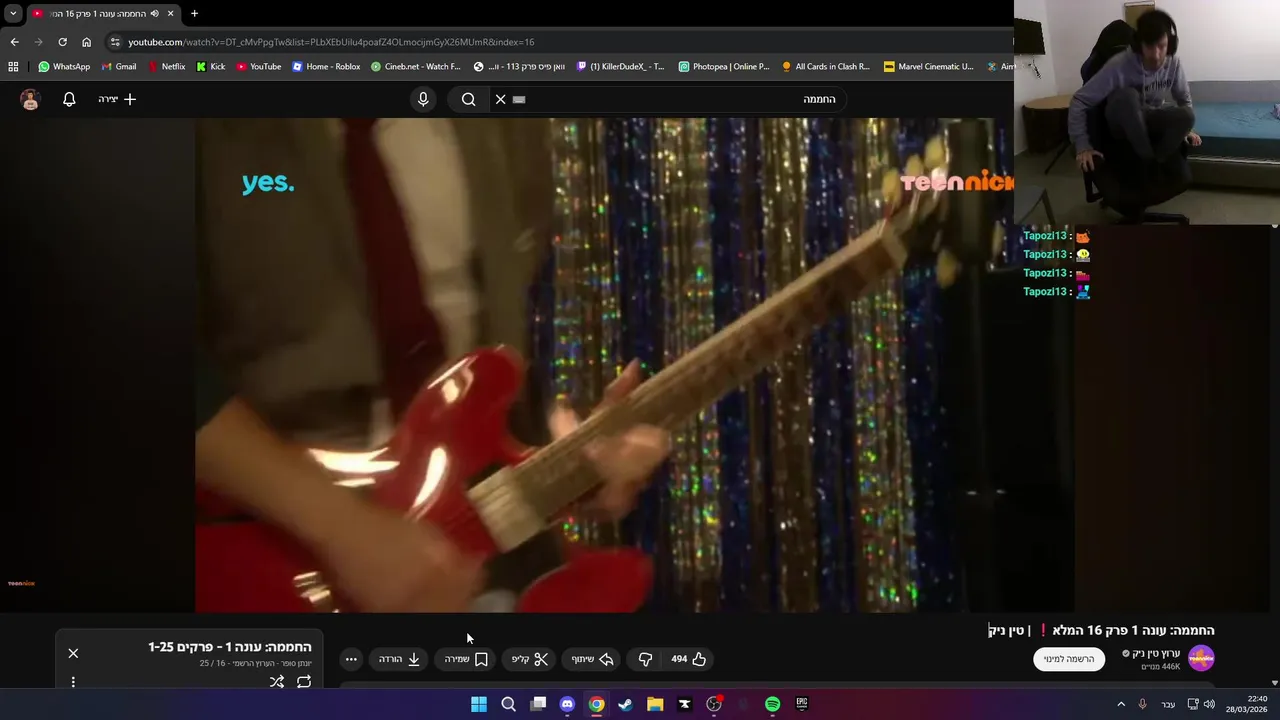Screen dimensions: 1280x720
Task: Click the download button
Action: click(x=399, y=659)
